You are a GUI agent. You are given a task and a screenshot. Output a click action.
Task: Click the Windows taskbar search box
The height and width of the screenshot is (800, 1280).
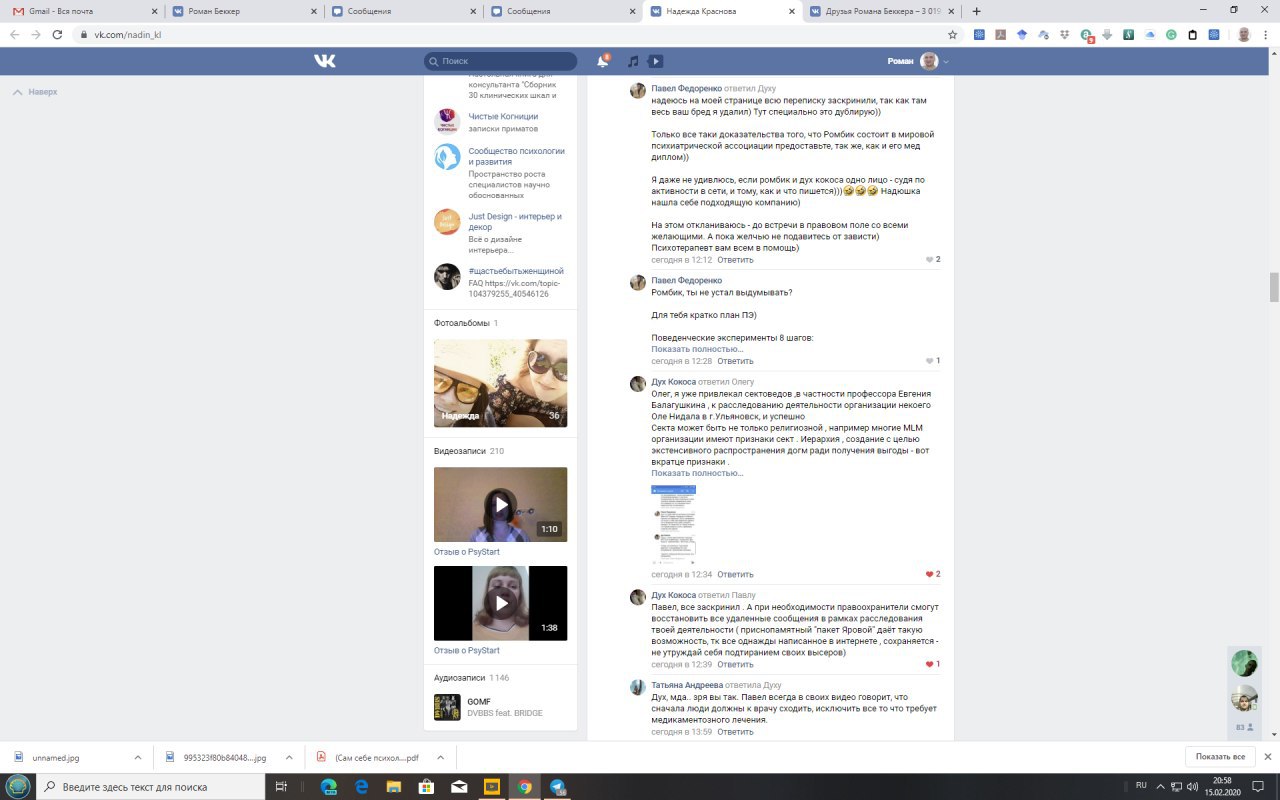coord(152,787)
